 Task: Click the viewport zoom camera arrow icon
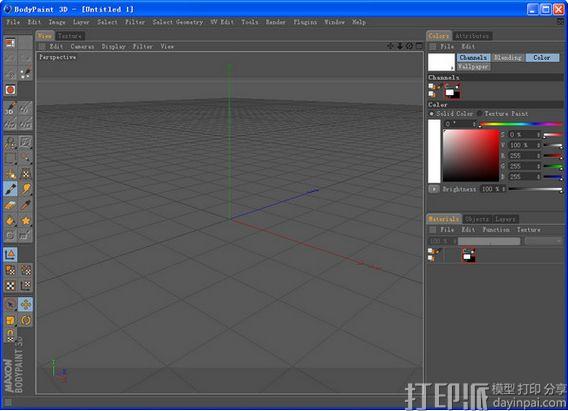tap(400, 46)
